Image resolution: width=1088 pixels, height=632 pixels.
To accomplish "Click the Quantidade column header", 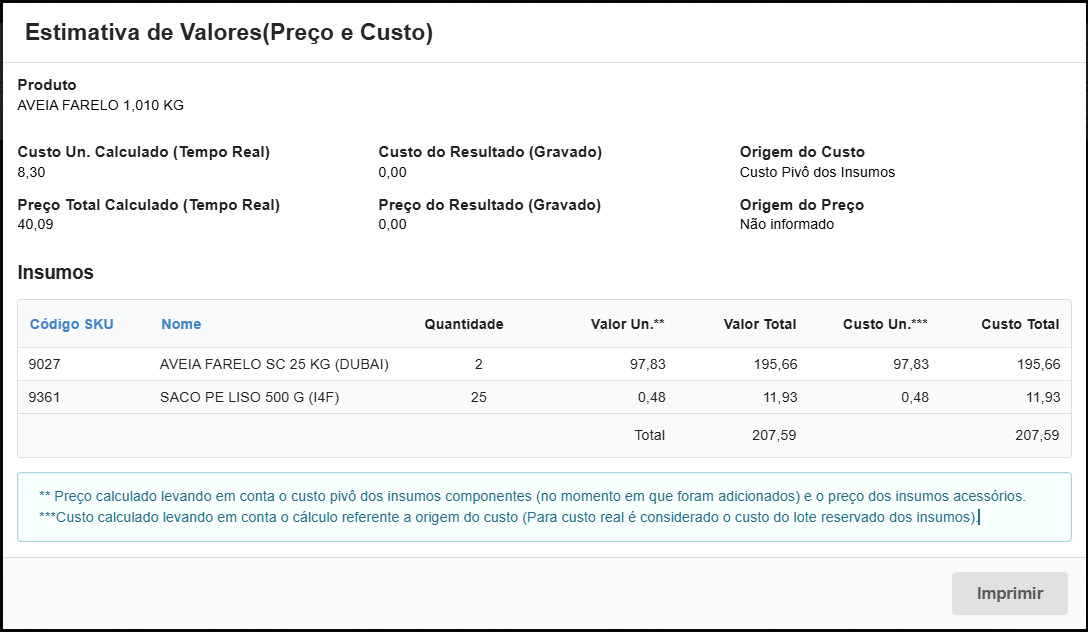I will (x=462, y=324).
